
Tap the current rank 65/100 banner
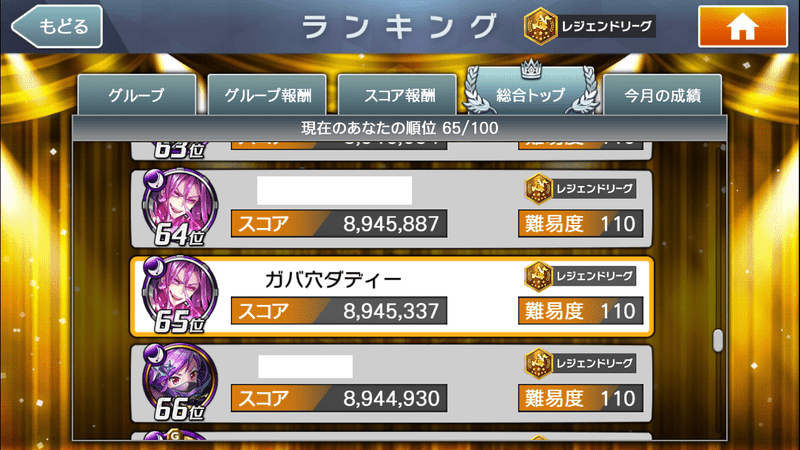point(399,128)
